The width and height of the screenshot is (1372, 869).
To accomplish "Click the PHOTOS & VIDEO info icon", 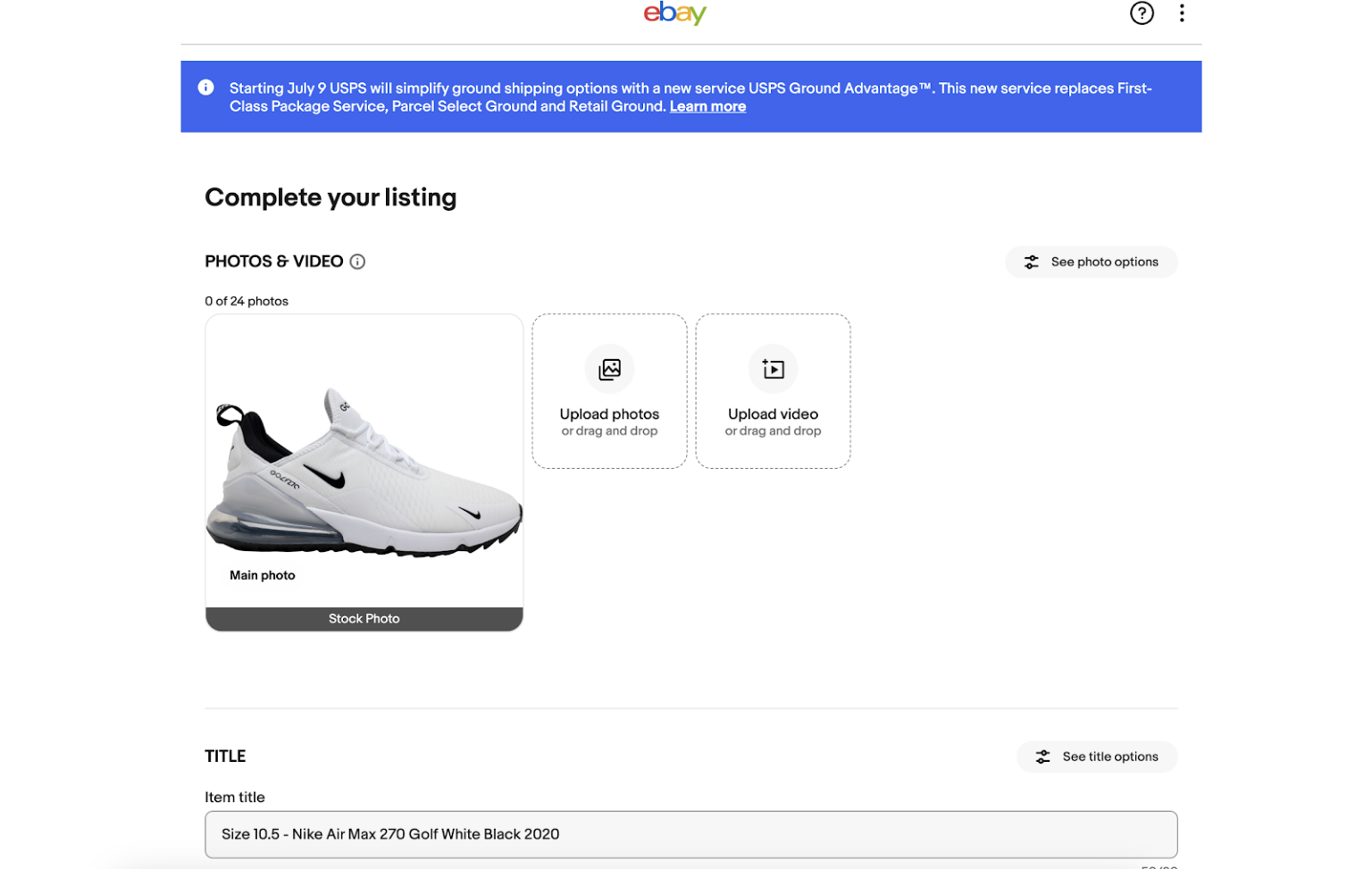I will tap(357, 261).
